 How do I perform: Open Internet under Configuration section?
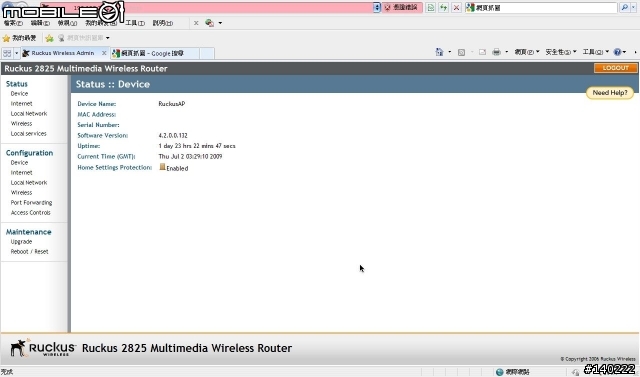tap(21, 173)
